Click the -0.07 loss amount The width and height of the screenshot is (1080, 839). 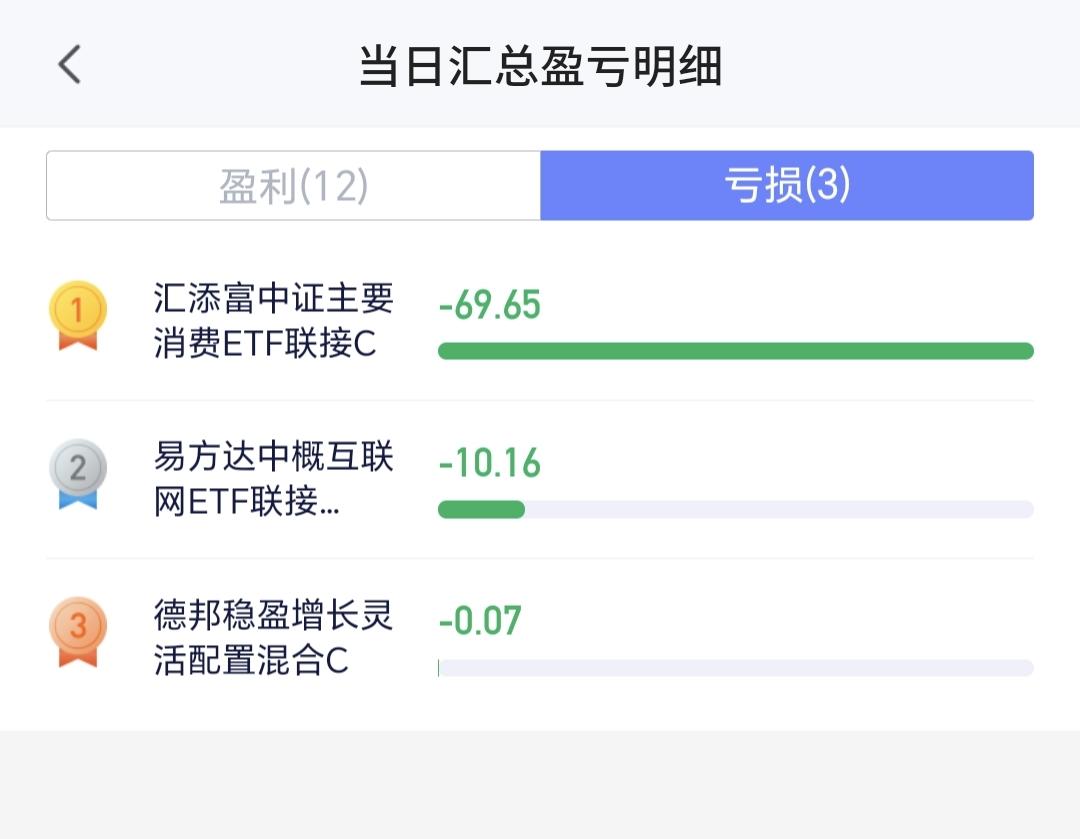coord(480,621)
